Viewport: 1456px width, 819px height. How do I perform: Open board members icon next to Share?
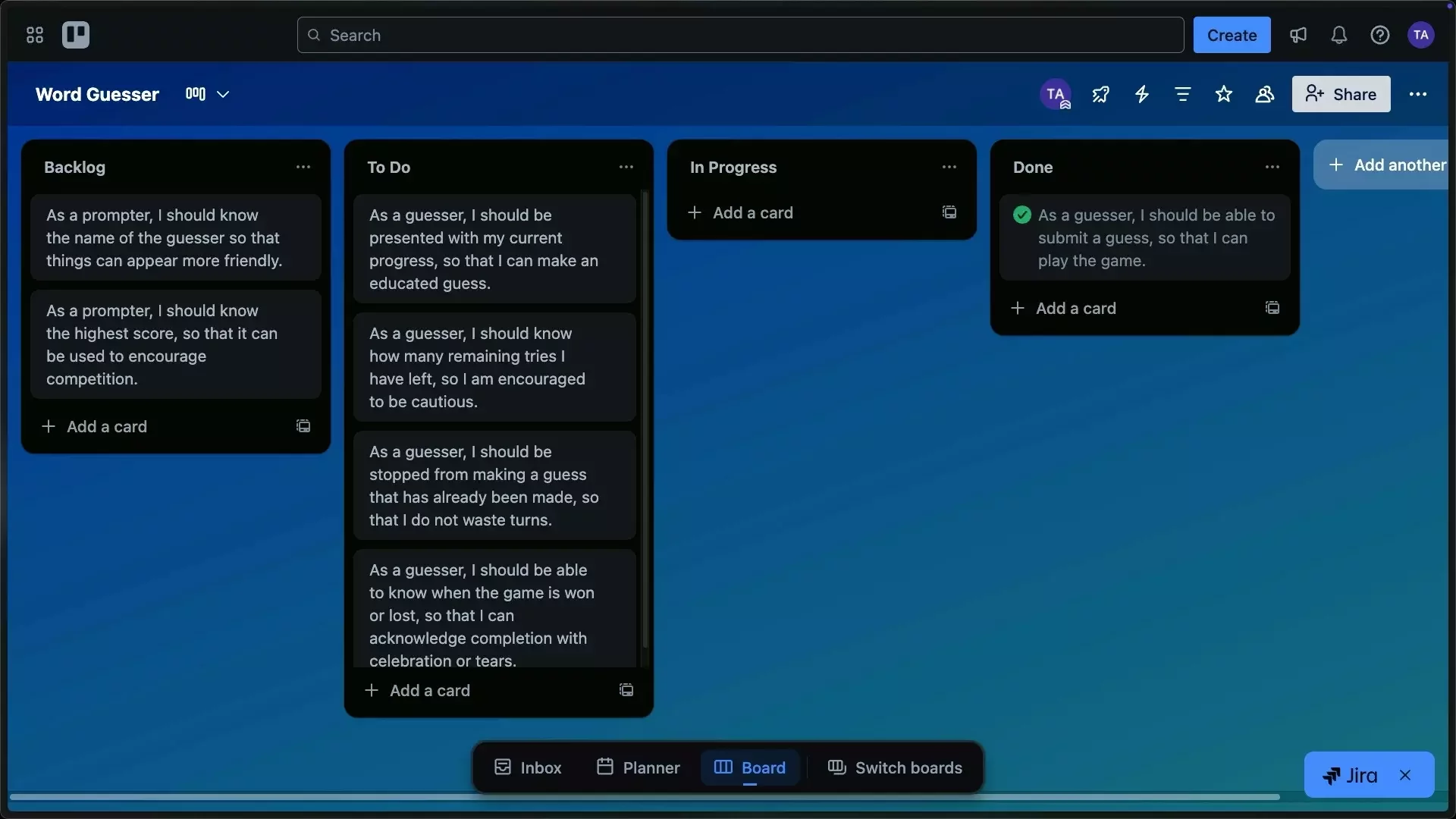[1265, 94]
